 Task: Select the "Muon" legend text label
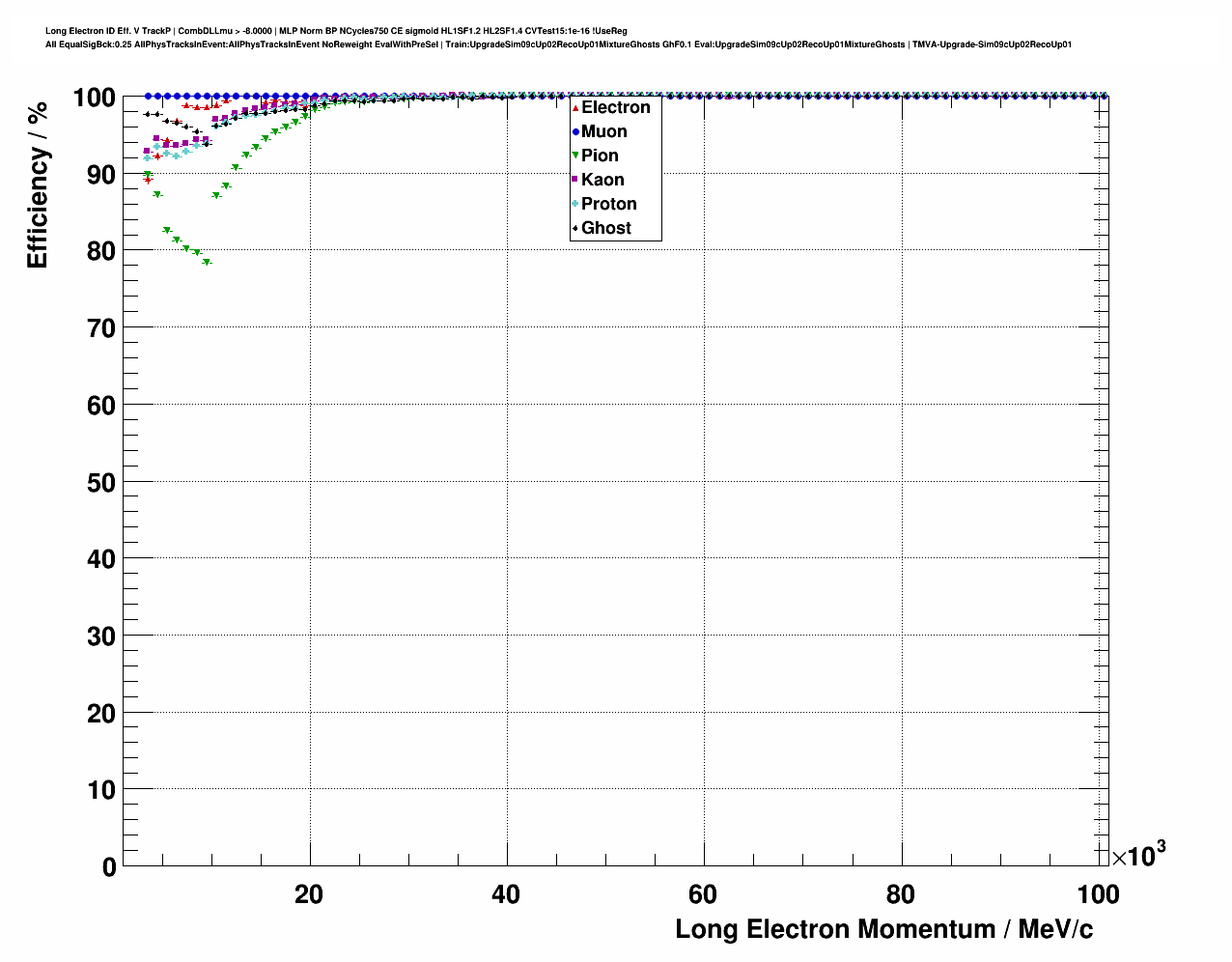point(603,132)
